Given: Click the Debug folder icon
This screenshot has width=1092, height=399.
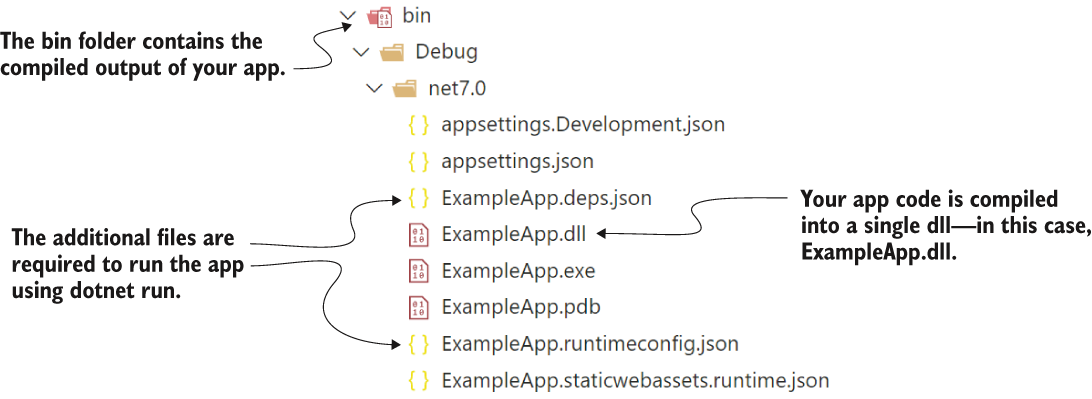Looking at the screenshot, I should click(391, 52).
